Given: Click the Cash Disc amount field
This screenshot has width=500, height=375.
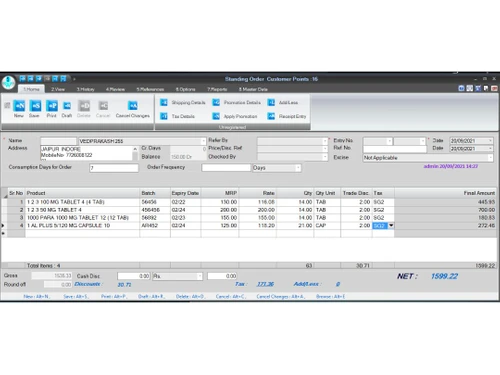Looking at the screenshot, I should [x=133, y=276].
